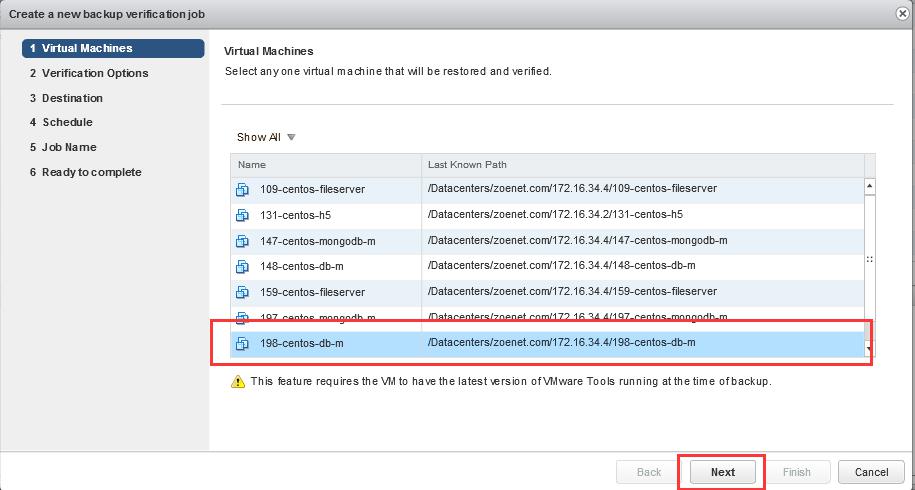Click the VM list scroll up arrow
Image resolution: width=915 pixels, height=490 pixels.
point(869,187)
